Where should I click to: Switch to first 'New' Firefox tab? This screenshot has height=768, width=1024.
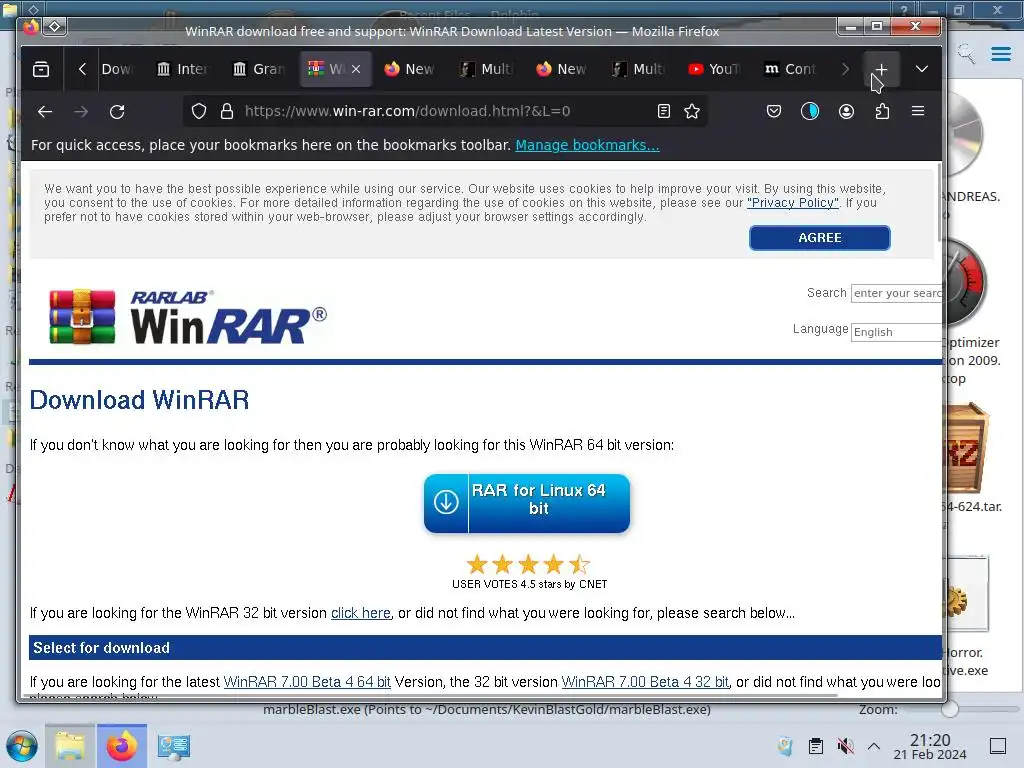point(411,69)
